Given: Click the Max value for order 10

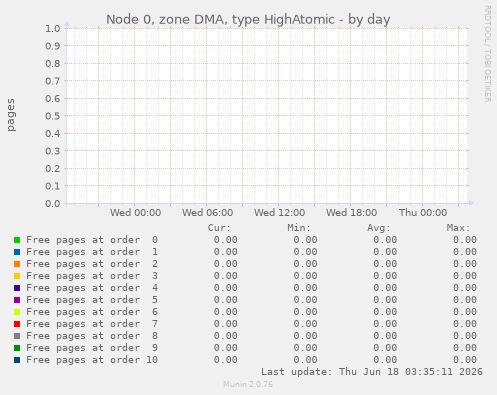Looking at the screenshot, I should [465, 360].
